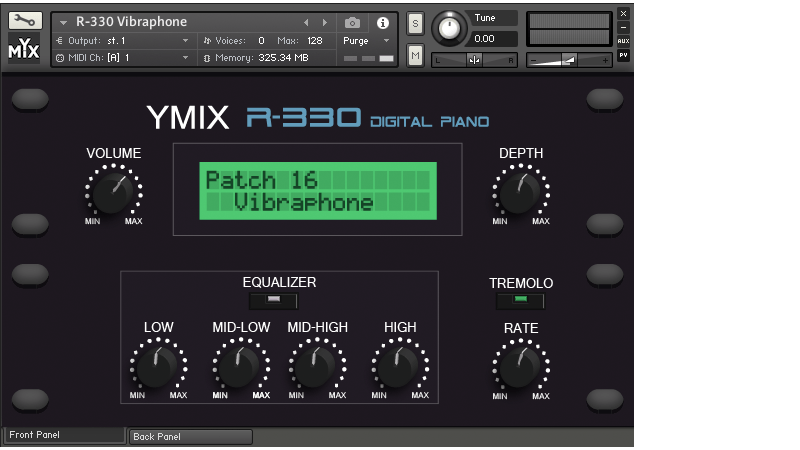Click the output level meter display
Image resolution: width=800 pixels, height=450 pixels.
pyautogui.click(x=569, y=29)
